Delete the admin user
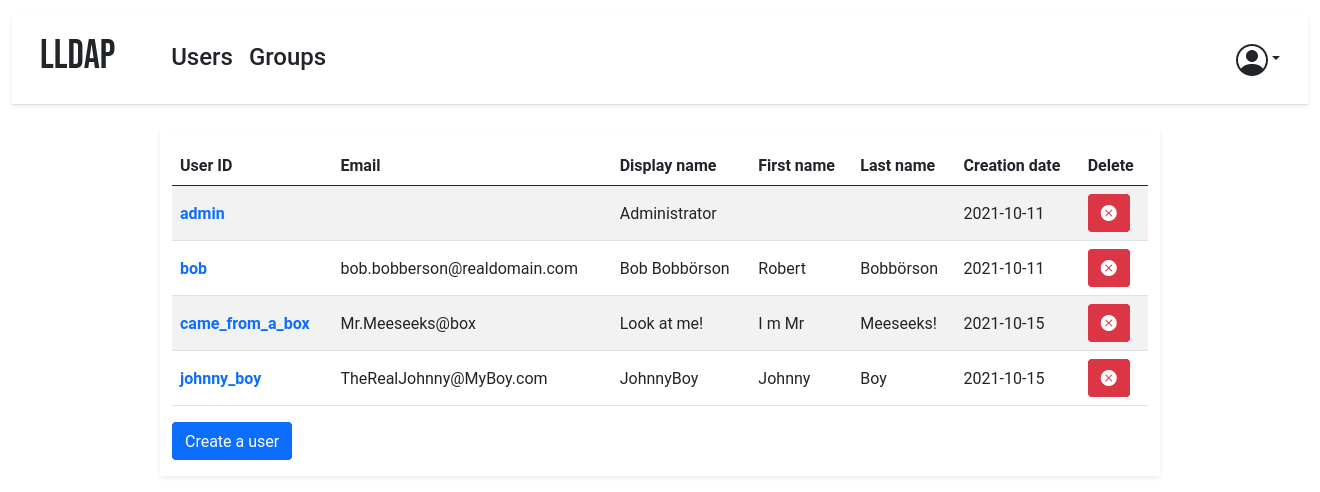Viewport: 1320px width, 492px height. coord(1108,213)
